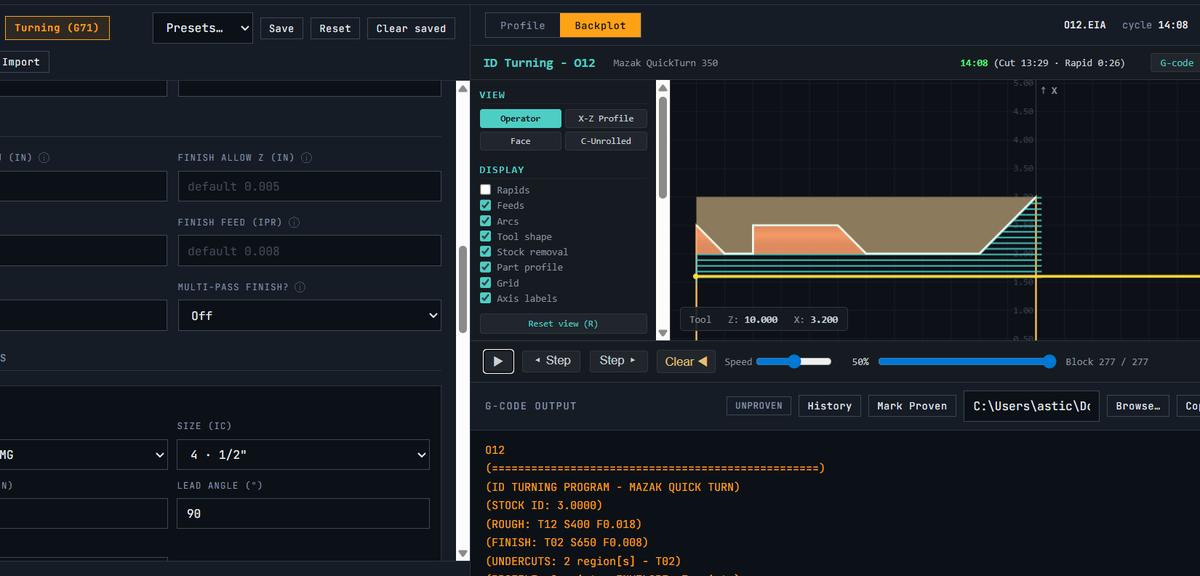1200x576 pixels.
Task: Click the Block position slider
Action: 967,361
